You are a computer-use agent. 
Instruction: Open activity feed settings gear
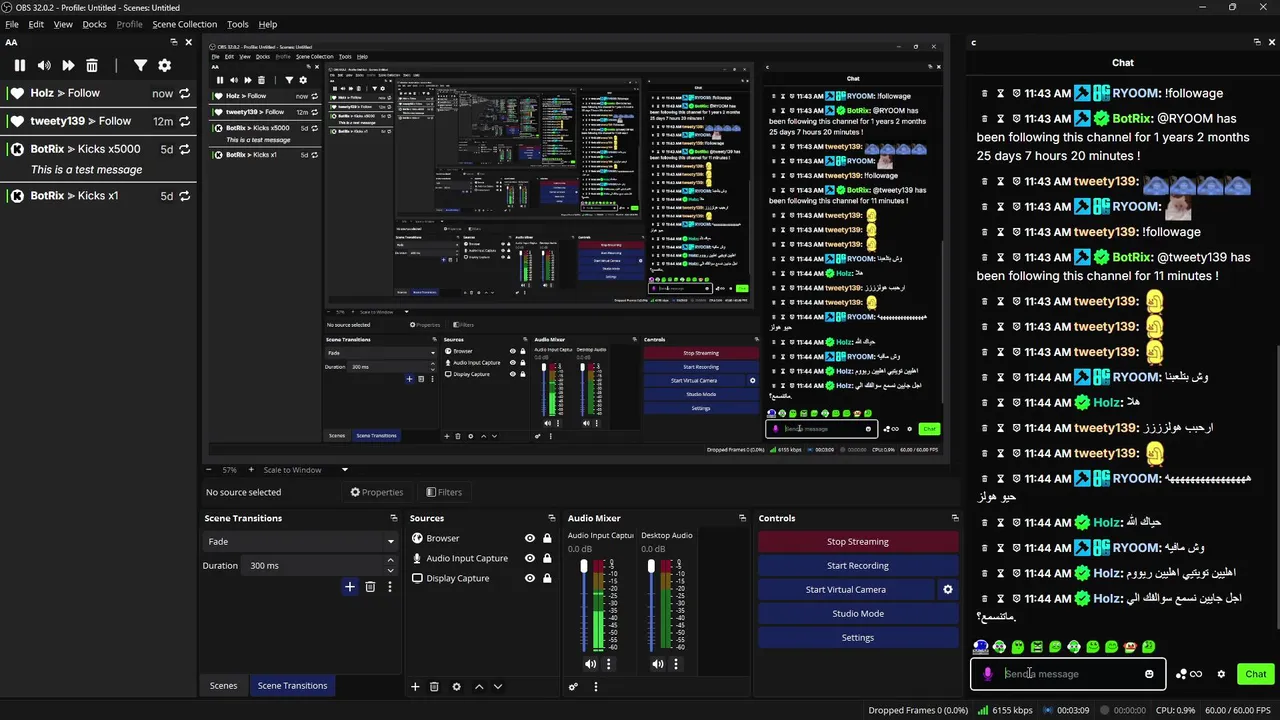(x=165, y=65)
